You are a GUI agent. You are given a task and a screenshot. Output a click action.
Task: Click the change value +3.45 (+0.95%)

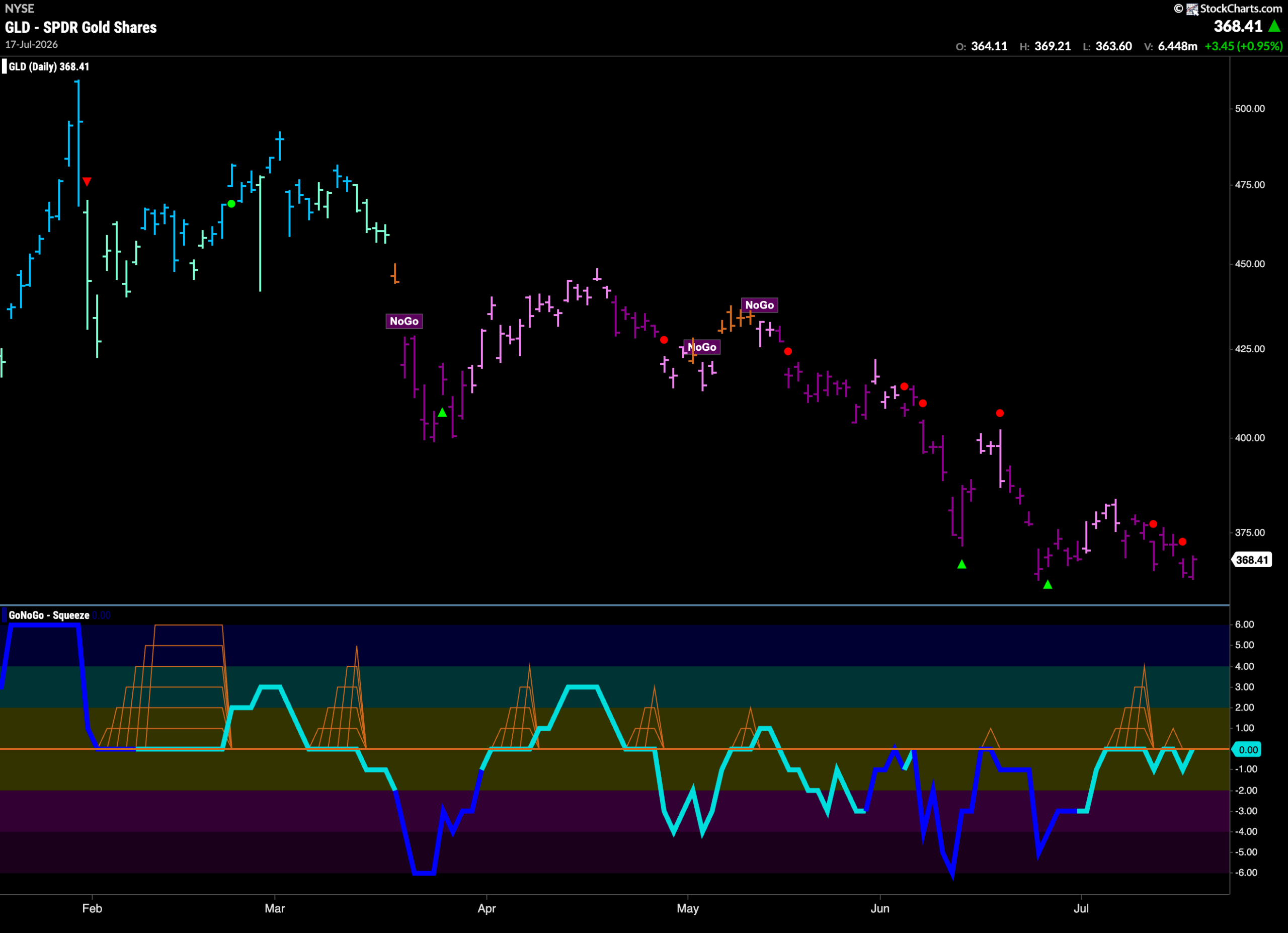pos(1243,47)
